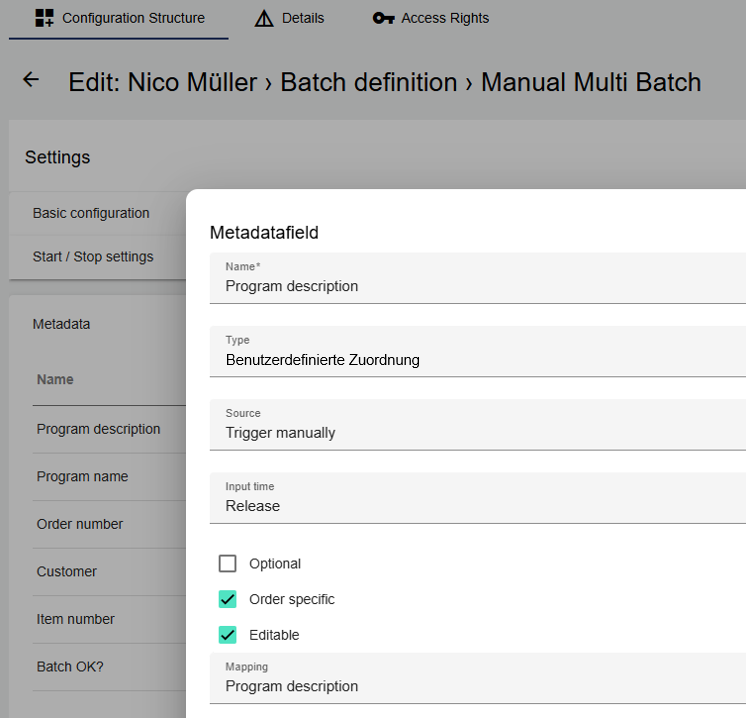Viewport: 747px width, 718px height.
Task: Select the Batch OK? metadata row
Action: pyautogui.click(x=70, y=667)
